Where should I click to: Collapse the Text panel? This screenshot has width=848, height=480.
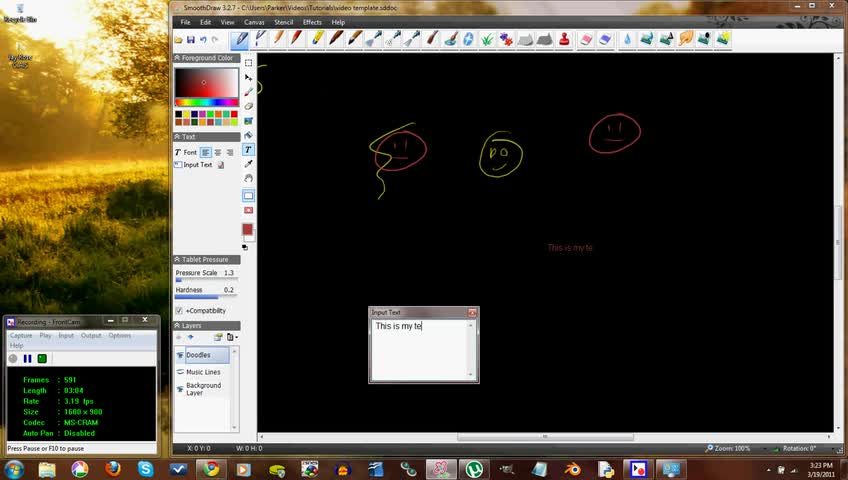[x=177, y=137]
